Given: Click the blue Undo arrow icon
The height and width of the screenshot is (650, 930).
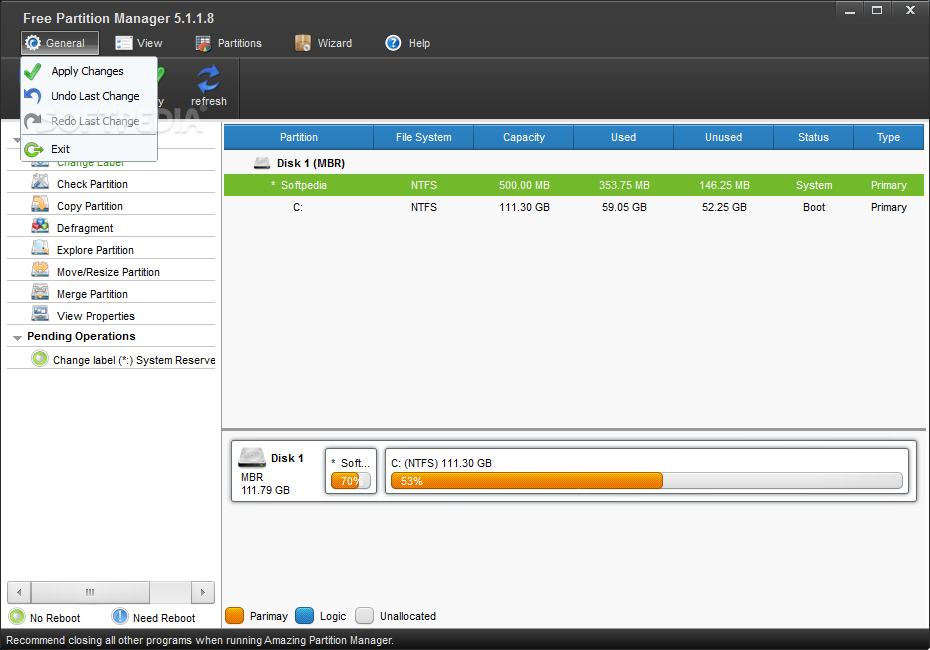Looking at the screenshot, I should [x=33, y=96].
